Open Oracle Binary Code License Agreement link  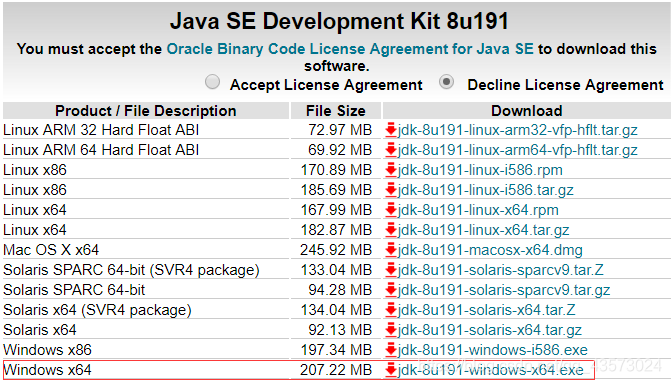point(350,49)
